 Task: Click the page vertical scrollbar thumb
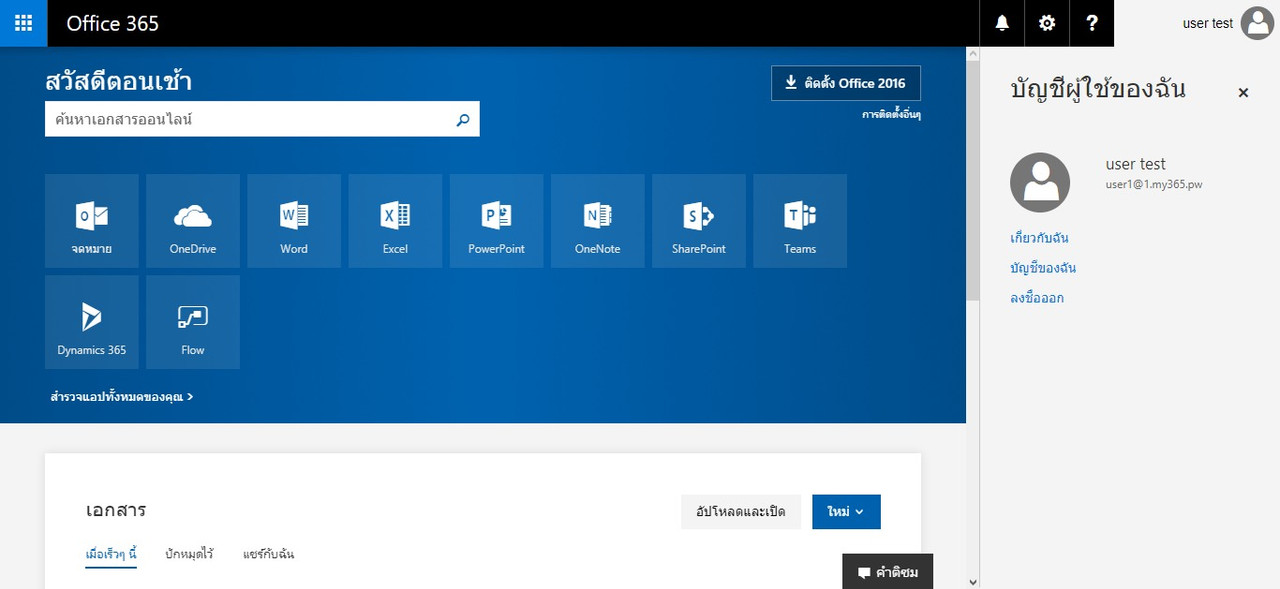(x=972, y=179)
